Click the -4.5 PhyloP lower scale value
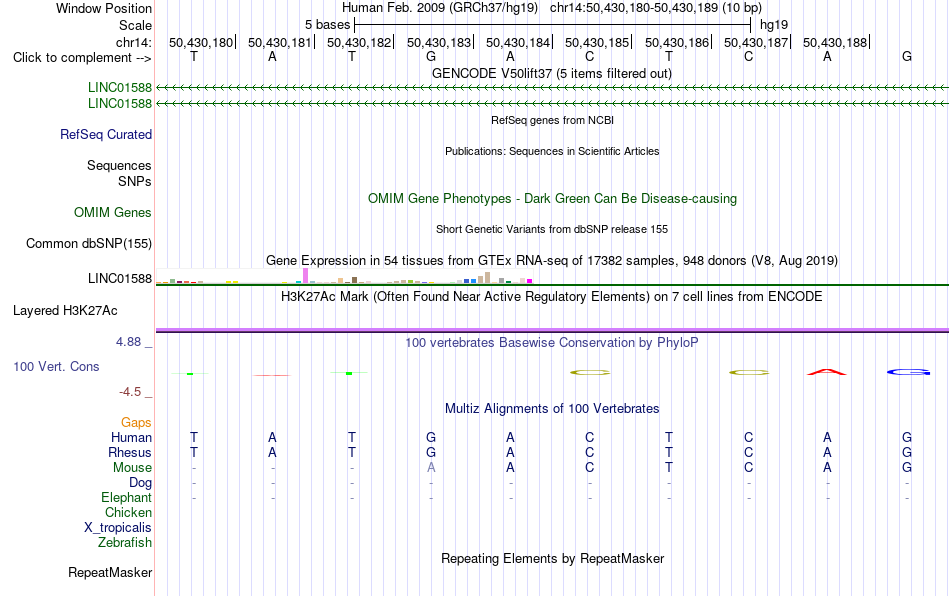This screenshot has width=950, height=596. [130, 392]
